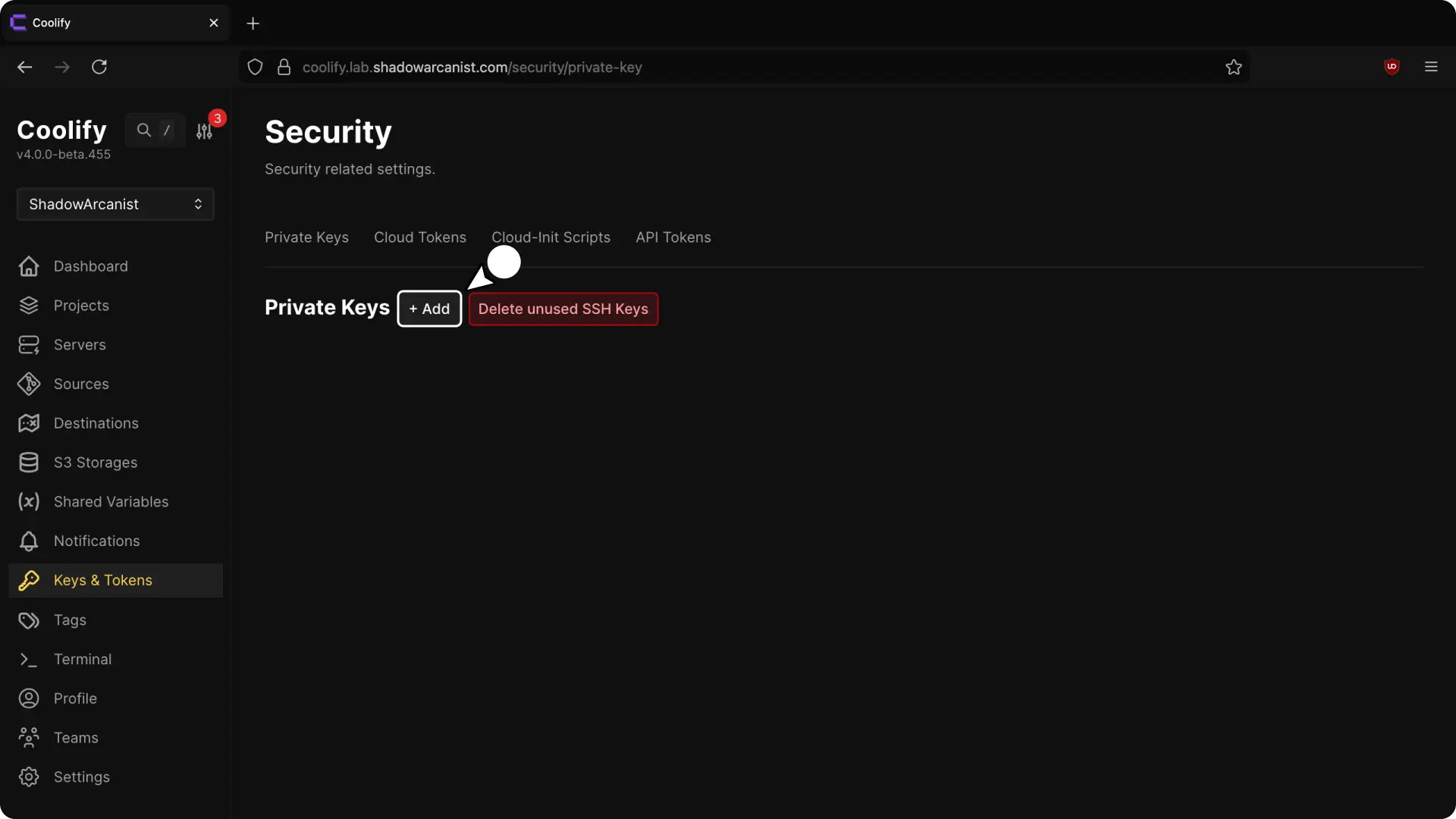1456x819 pixels.
Task: Bookmark the page using the star
Action: click(x=1234, y=67)
